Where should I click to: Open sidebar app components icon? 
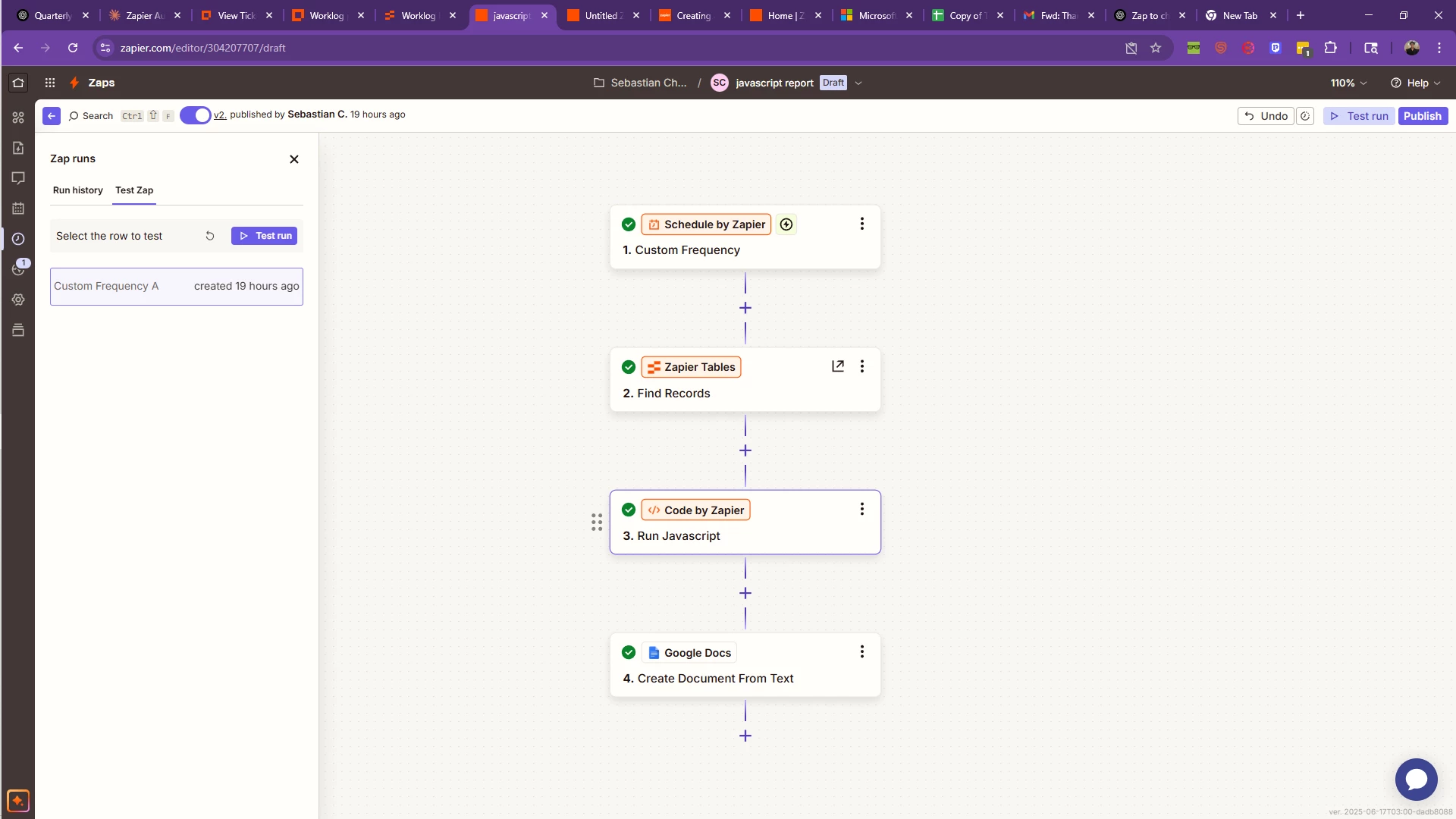point(18,118)
